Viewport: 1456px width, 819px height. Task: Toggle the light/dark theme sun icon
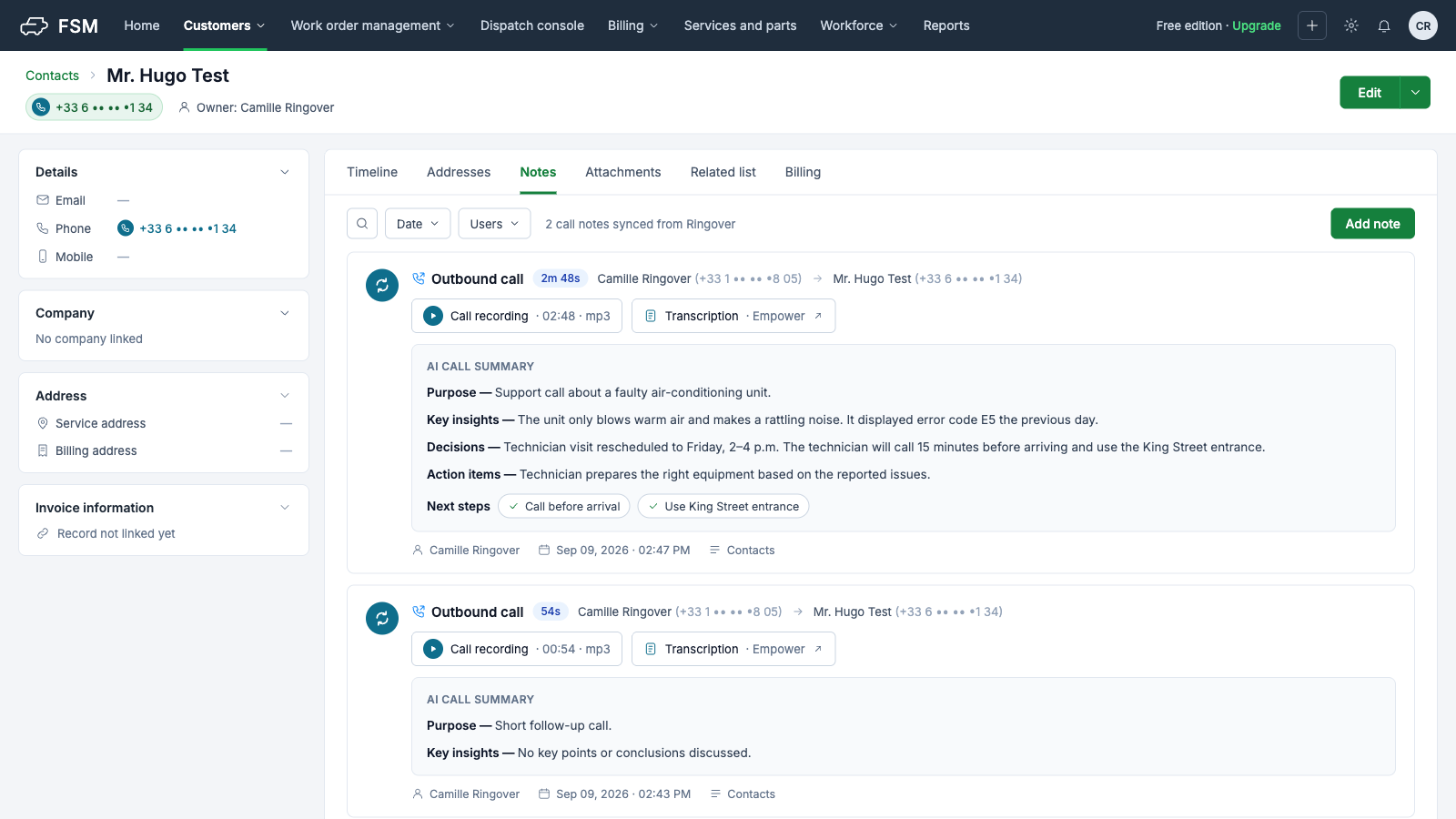pyautogui.click(x=1351, y=25)
